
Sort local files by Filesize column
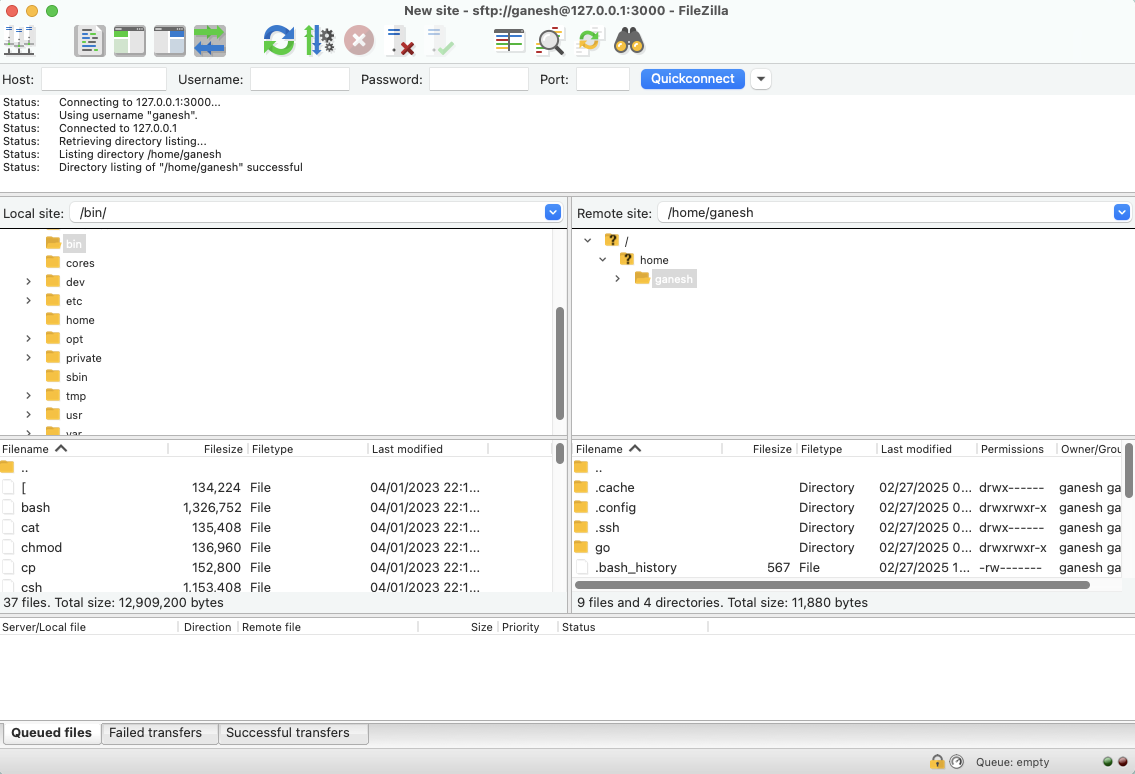pos(208,449)
